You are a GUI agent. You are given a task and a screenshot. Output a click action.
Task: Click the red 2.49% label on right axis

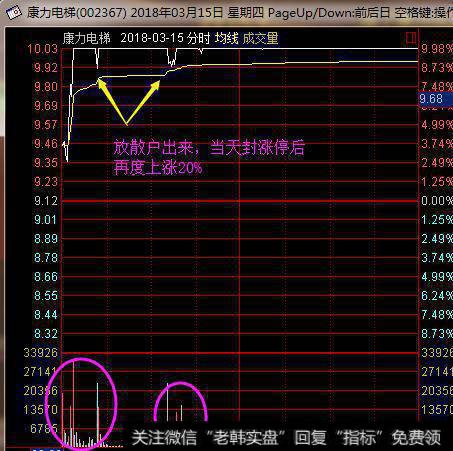[x=437, y=163]
